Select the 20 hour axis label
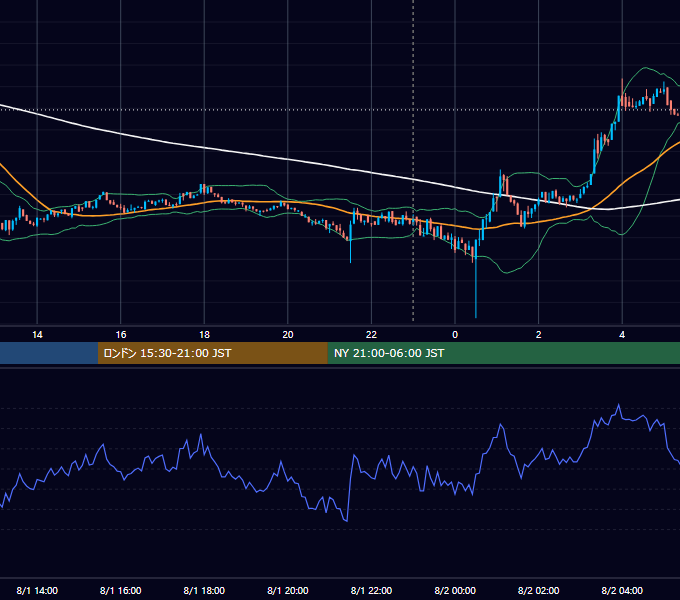Viewport: 680px width, 600px height. (288, 335)
